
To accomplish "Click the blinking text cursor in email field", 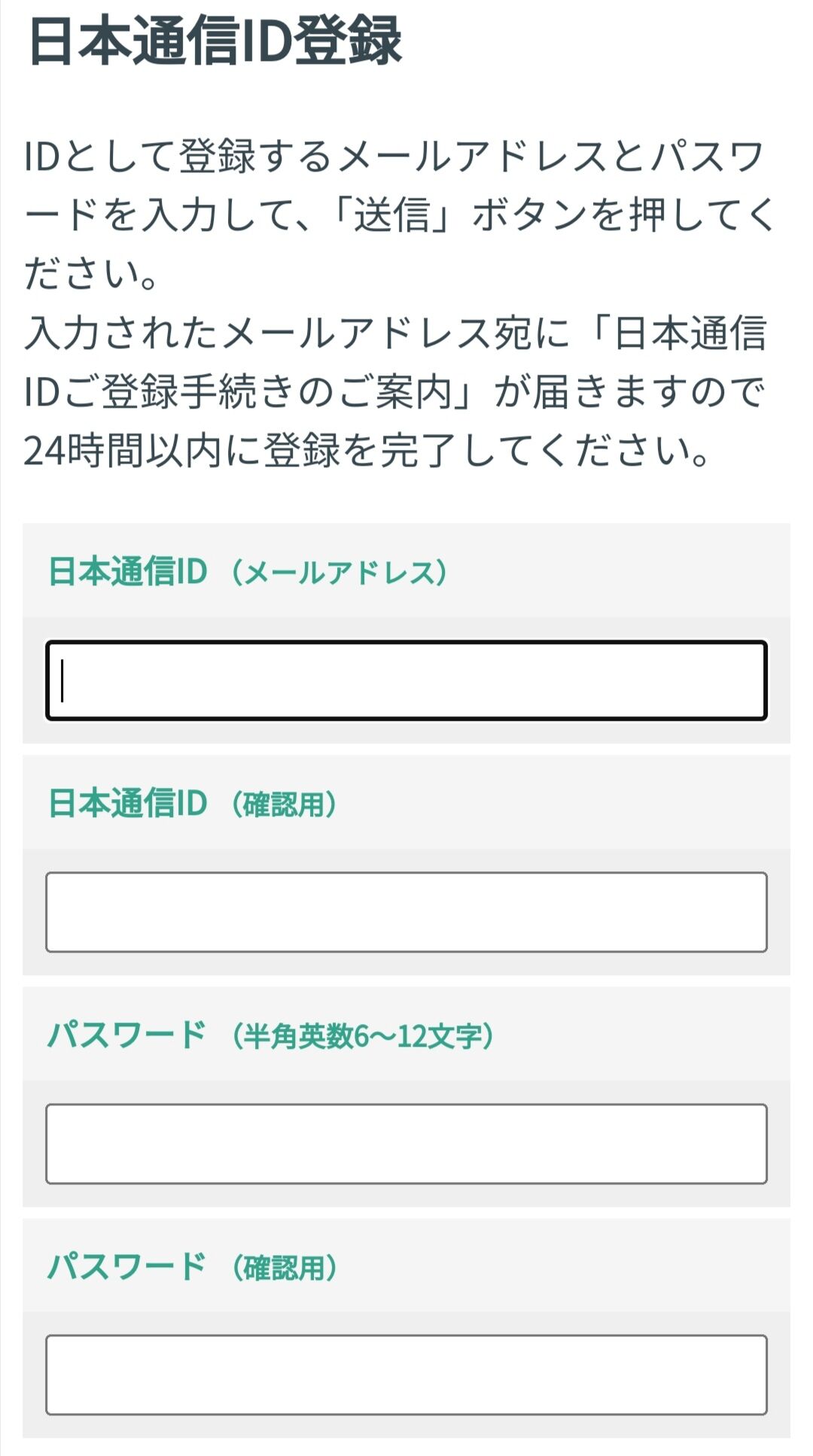I will point(62,680).
